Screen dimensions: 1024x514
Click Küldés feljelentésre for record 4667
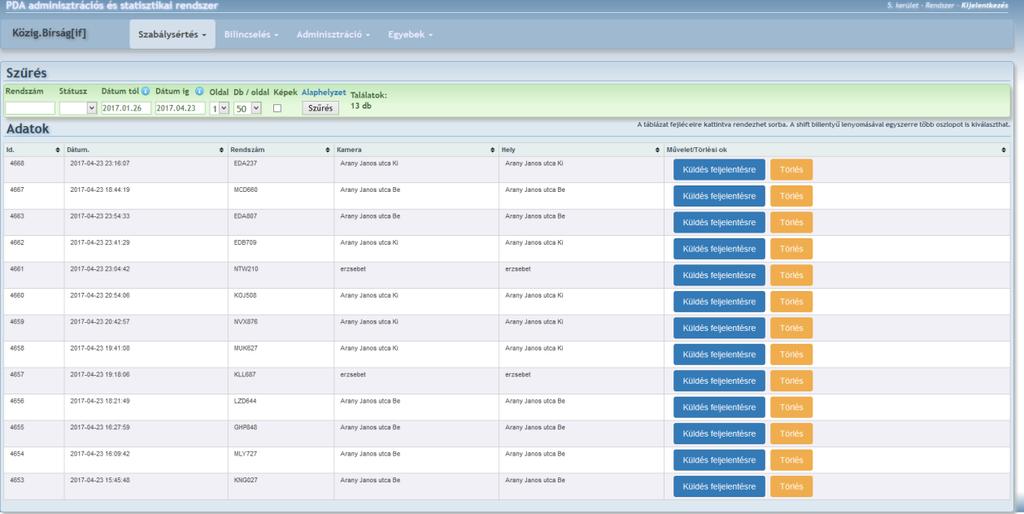[x=719, y=196]
